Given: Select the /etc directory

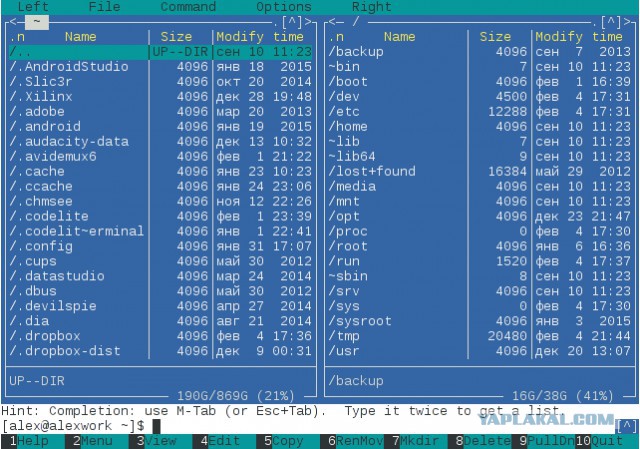Looking at the screenshot, I should pyautogui.click(x=480, y=111).
